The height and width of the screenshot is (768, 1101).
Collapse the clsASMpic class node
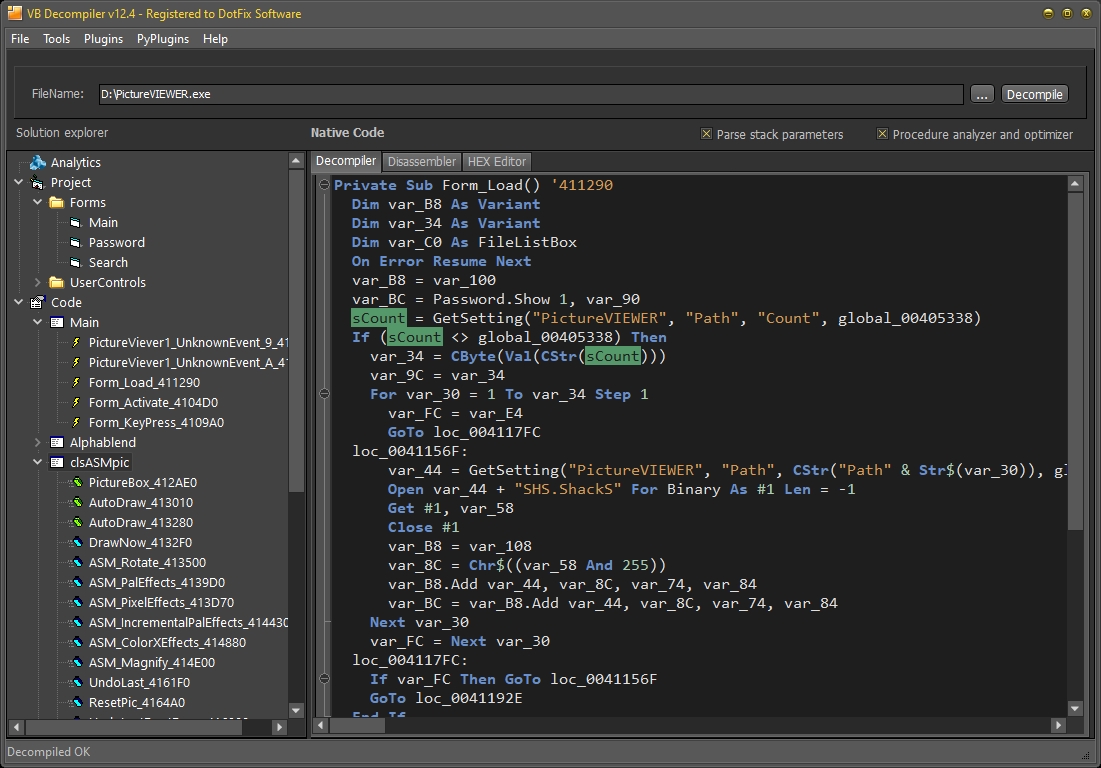click(38, 462)
